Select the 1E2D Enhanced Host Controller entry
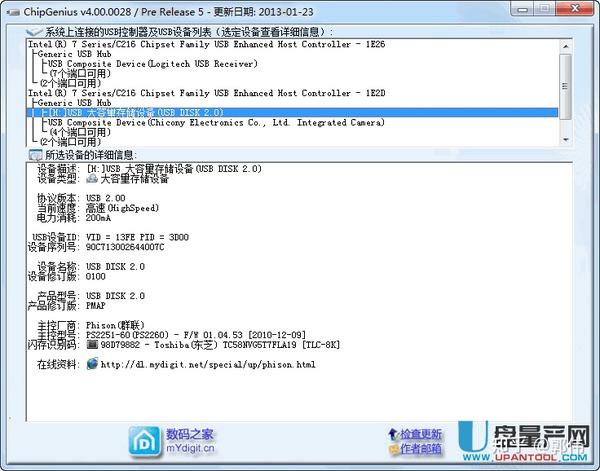Viewport: 600px width, 471px height. (x=207, y=93)
